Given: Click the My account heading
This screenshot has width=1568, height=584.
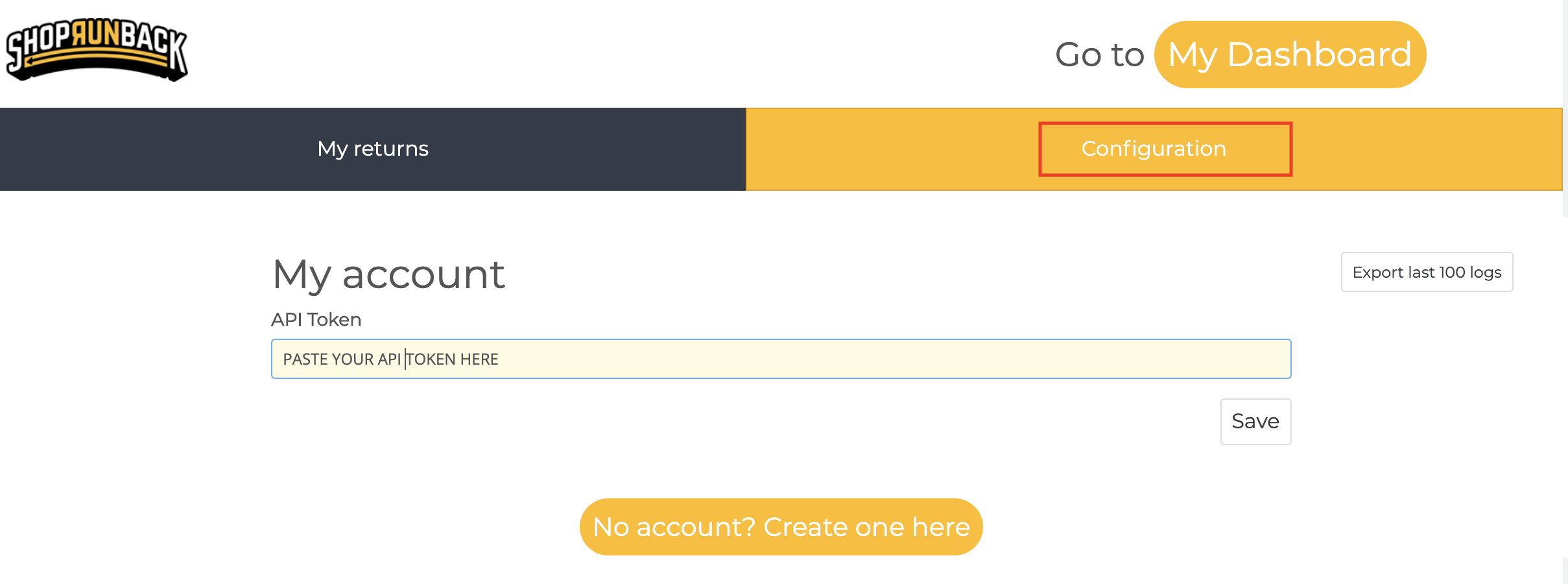Looking at the screenshot, I should tap(388, 274).
